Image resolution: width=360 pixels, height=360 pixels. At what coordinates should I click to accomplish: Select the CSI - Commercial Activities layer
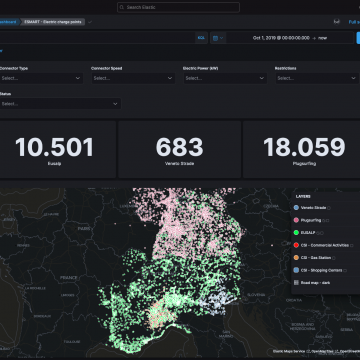[325, 245]
